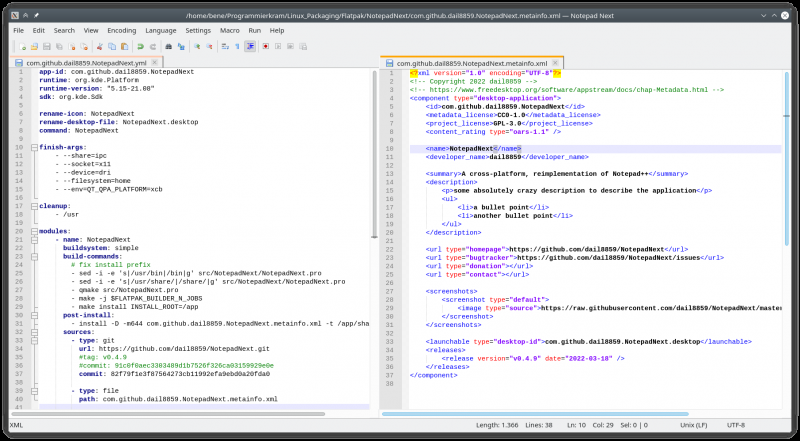Viewport: 800px width, 441px height.
Task: Click the 'Ln: 10' status bar entry
Action: [576, 425]
